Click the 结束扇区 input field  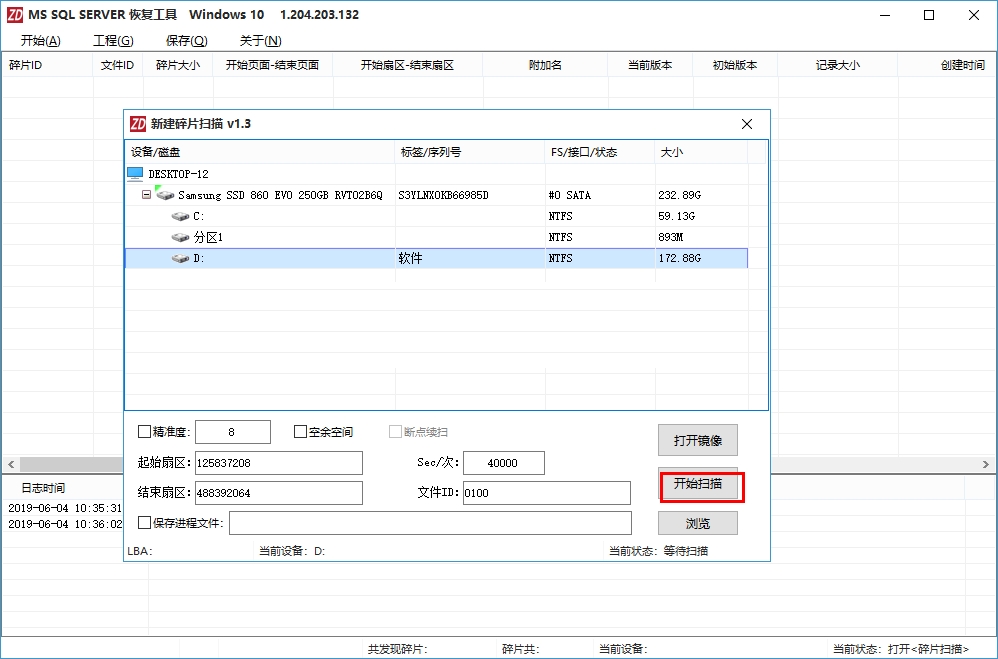pos(279,493)
